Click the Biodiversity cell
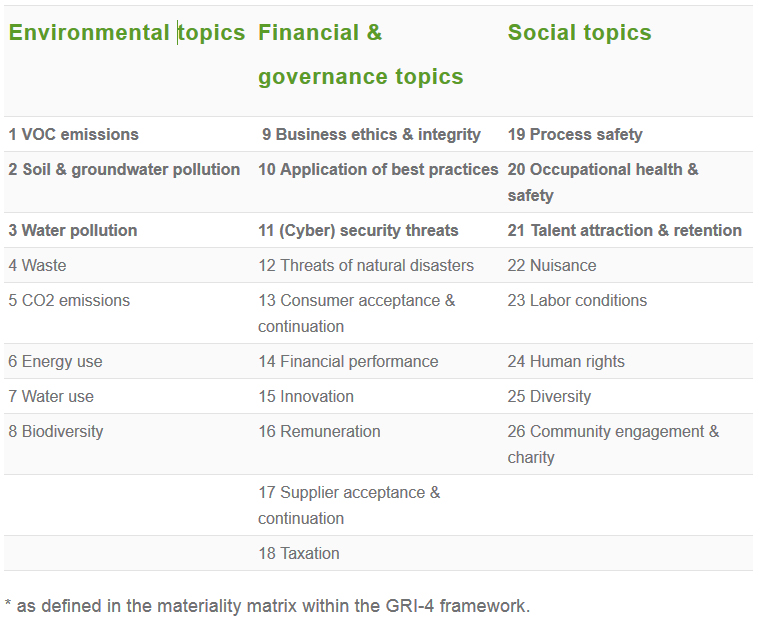The height and width of the screenshot is (622, 762). click(x=56, y=431)
